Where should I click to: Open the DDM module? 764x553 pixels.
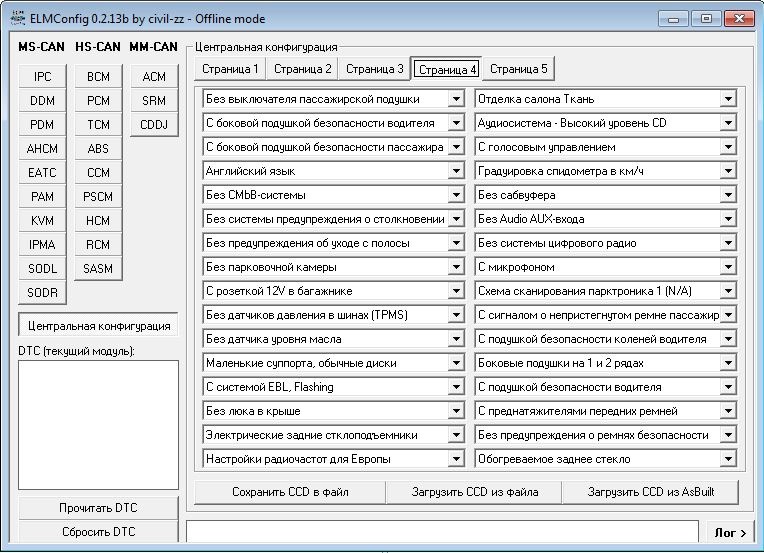coord(42,100)
